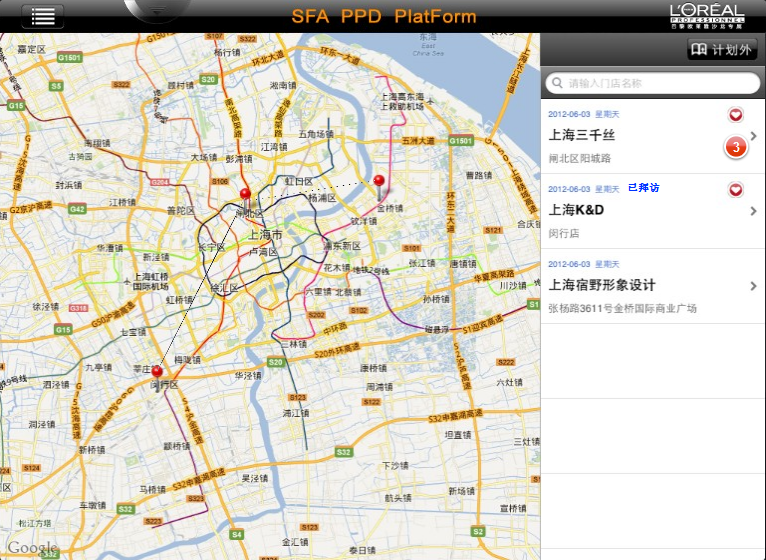Tap the red badge showing 3
Image resolution: width=766 pixels, height=560 pixels.
point(736,148)
